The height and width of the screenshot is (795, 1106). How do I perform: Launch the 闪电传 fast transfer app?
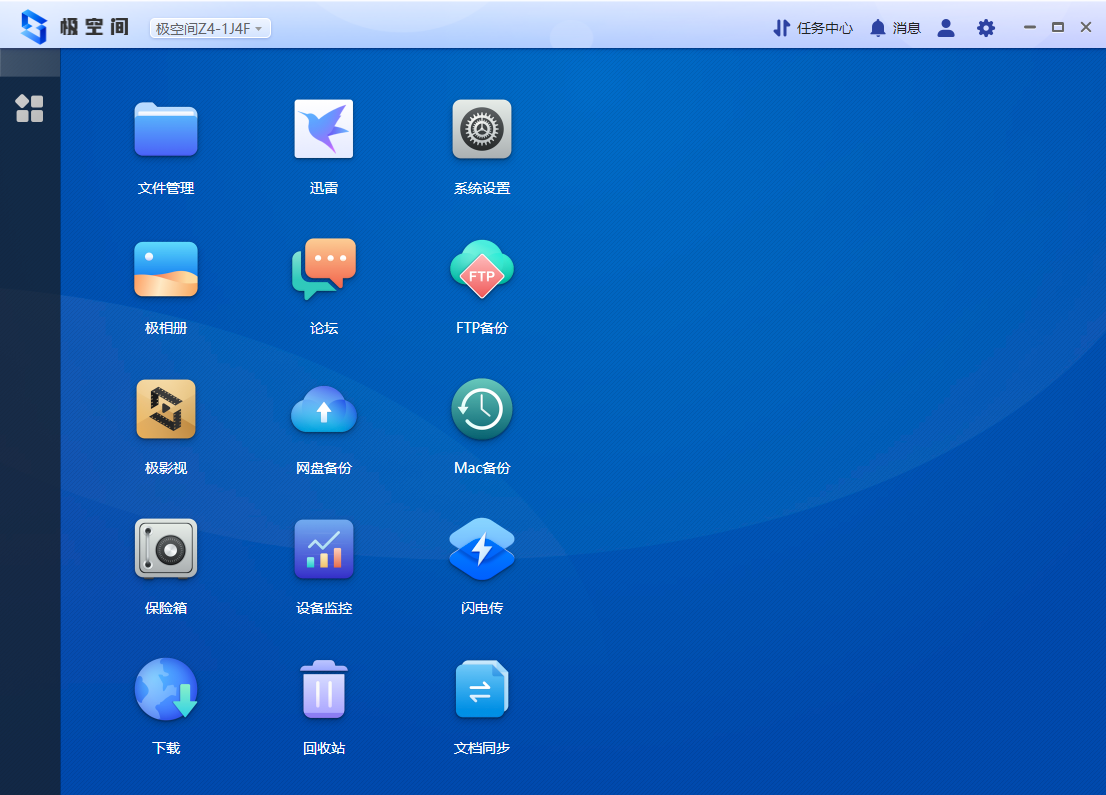tap(482, 549)
